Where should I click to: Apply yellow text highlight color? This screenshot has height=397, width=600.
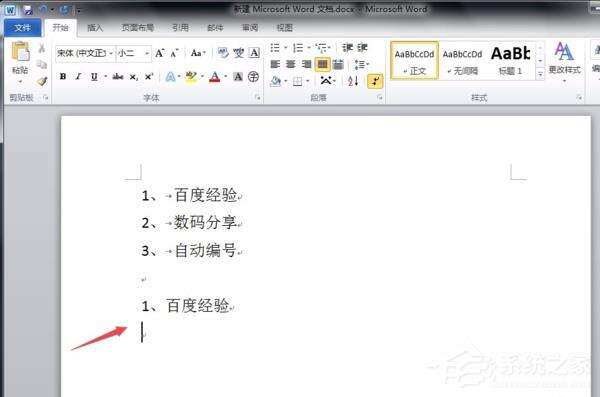click(191, 77)
